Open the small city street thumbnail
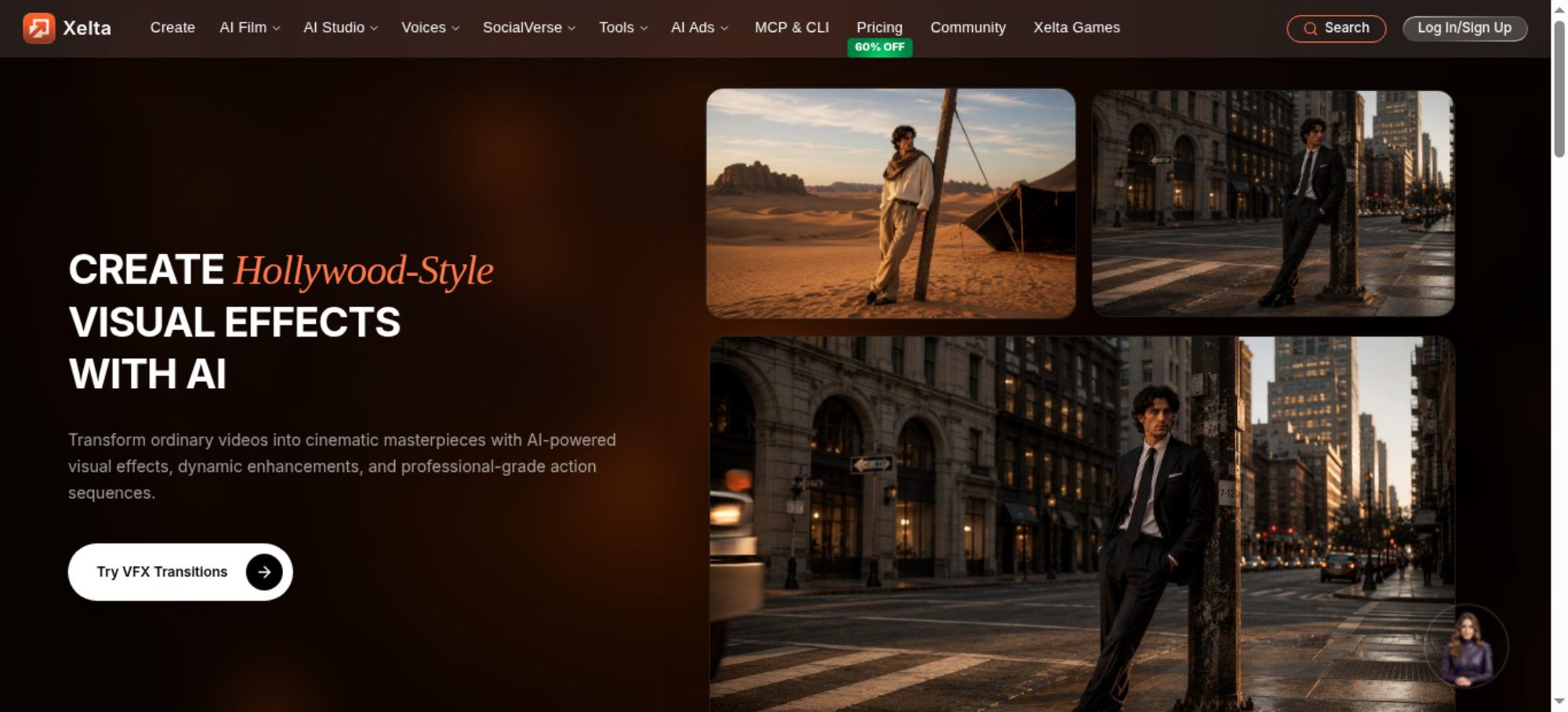The height and width of the screenshot is (712, 1568). click(1273, 203)
